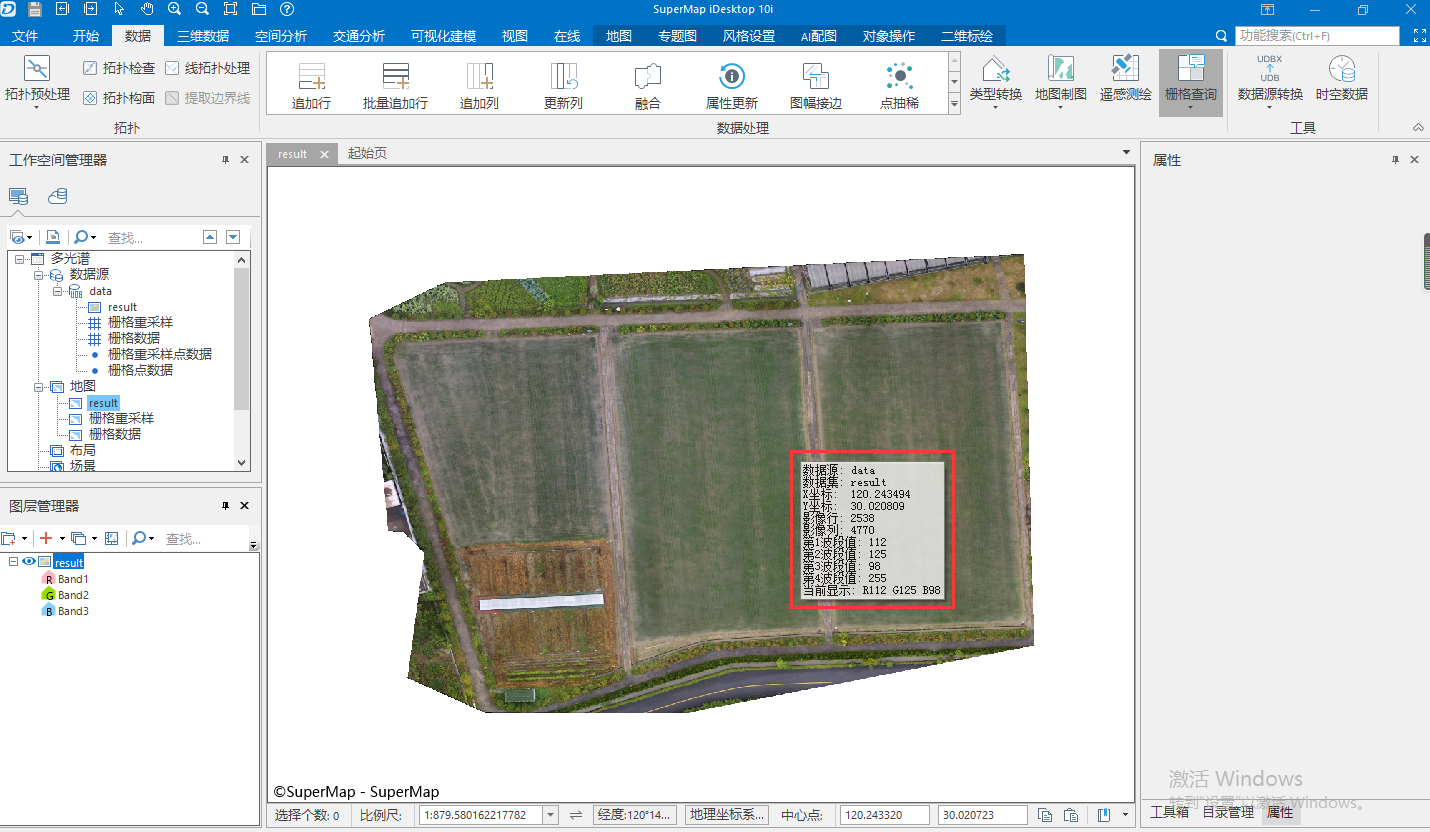Click center point X field 120.243320
The height and width of the screenshot is (832, 1430).
click(x=885, y=815)
